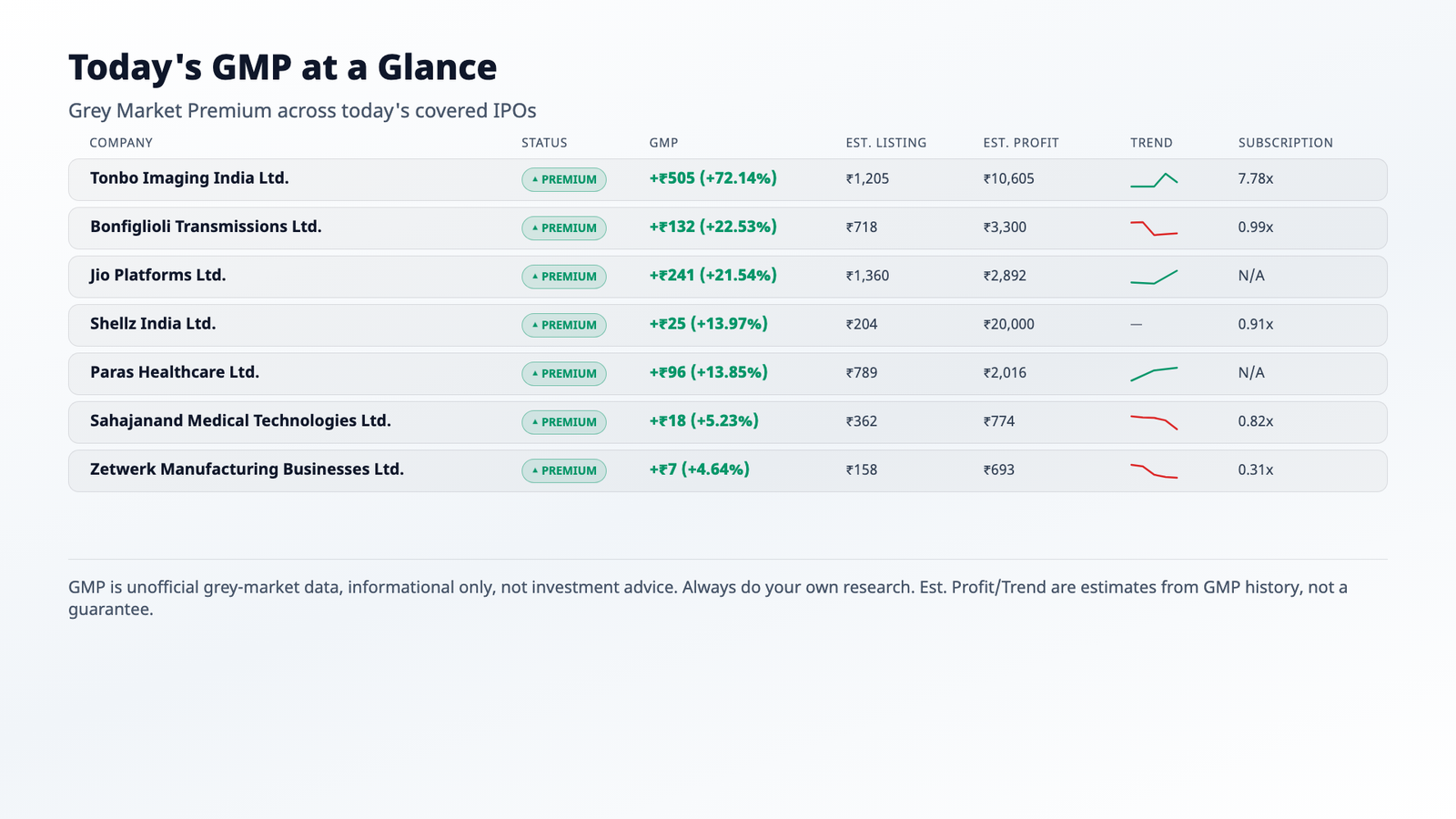This screenshot has width=1456, height=819.
Task: Click PREMIUM badge in Zetwerk row
Action: pyautogui.click(x=564, y=470)
